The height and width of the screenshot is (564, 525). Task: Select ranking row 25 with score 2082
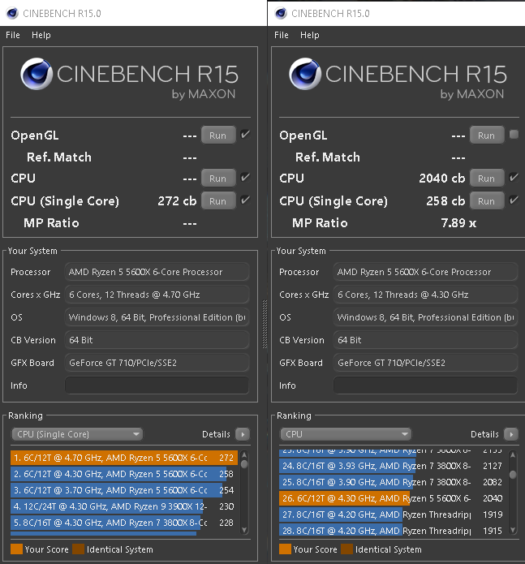pyautogui.click(x=393, y=482)
